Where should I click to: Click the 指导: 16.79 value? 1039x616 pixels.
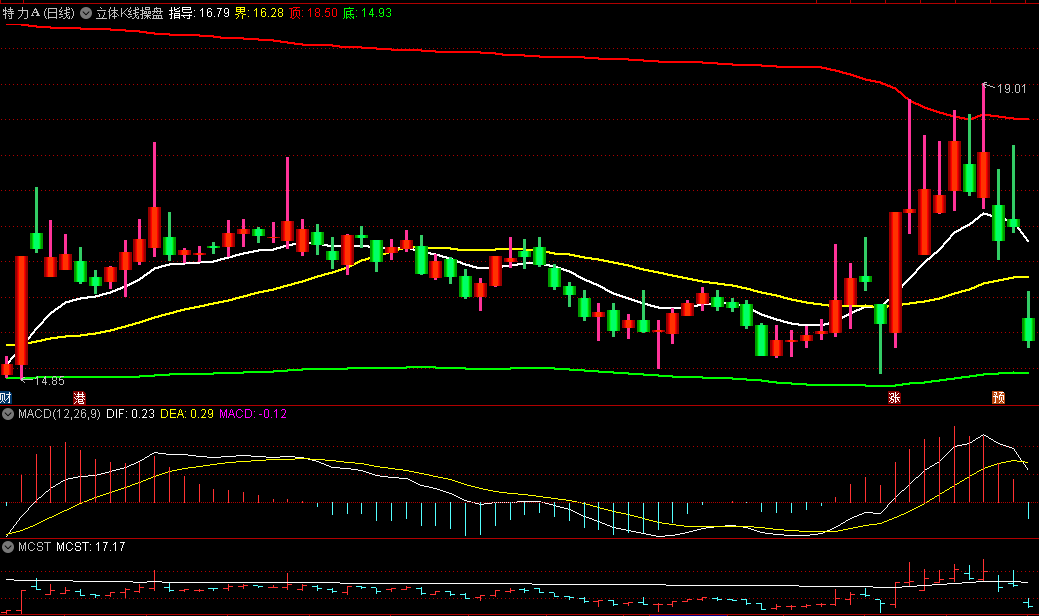[199, 13]
